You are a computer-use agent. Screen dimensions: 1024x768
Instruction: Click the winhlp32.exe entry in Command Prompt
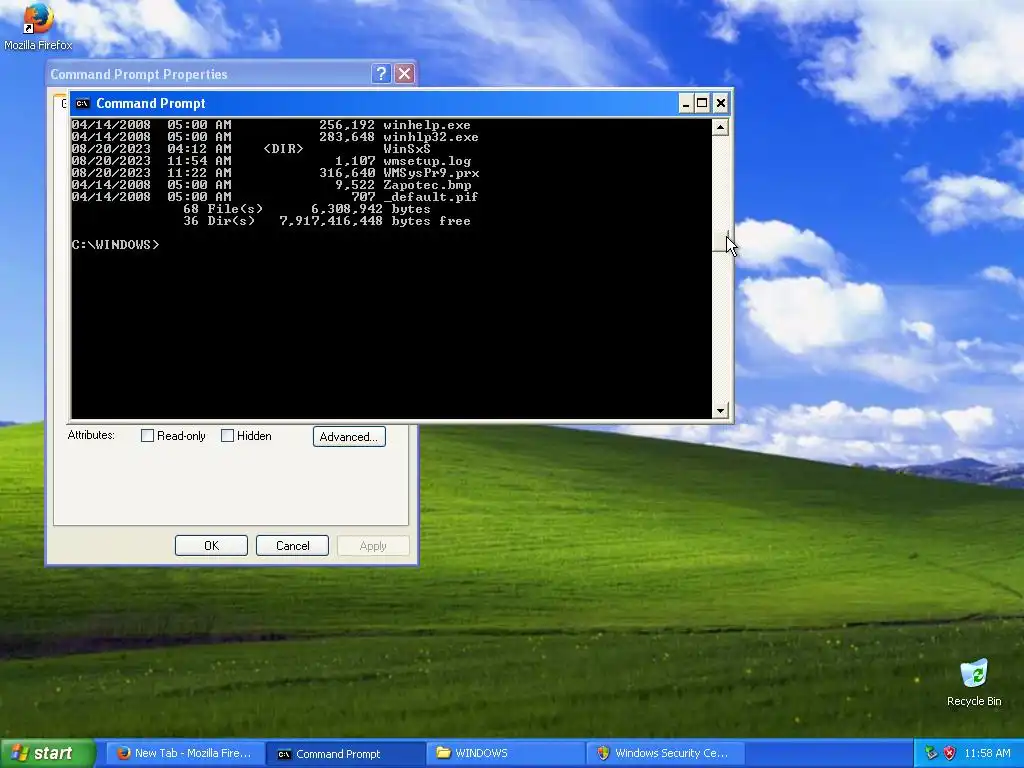click(x=275, y=137)
